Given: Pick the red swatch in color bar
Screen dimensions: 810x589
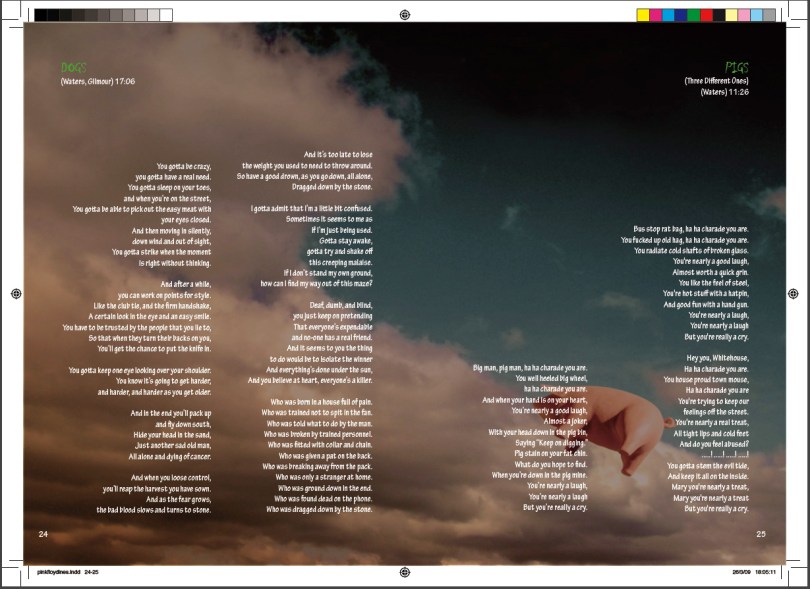Looking at the screenshot, I should (706, 15).
